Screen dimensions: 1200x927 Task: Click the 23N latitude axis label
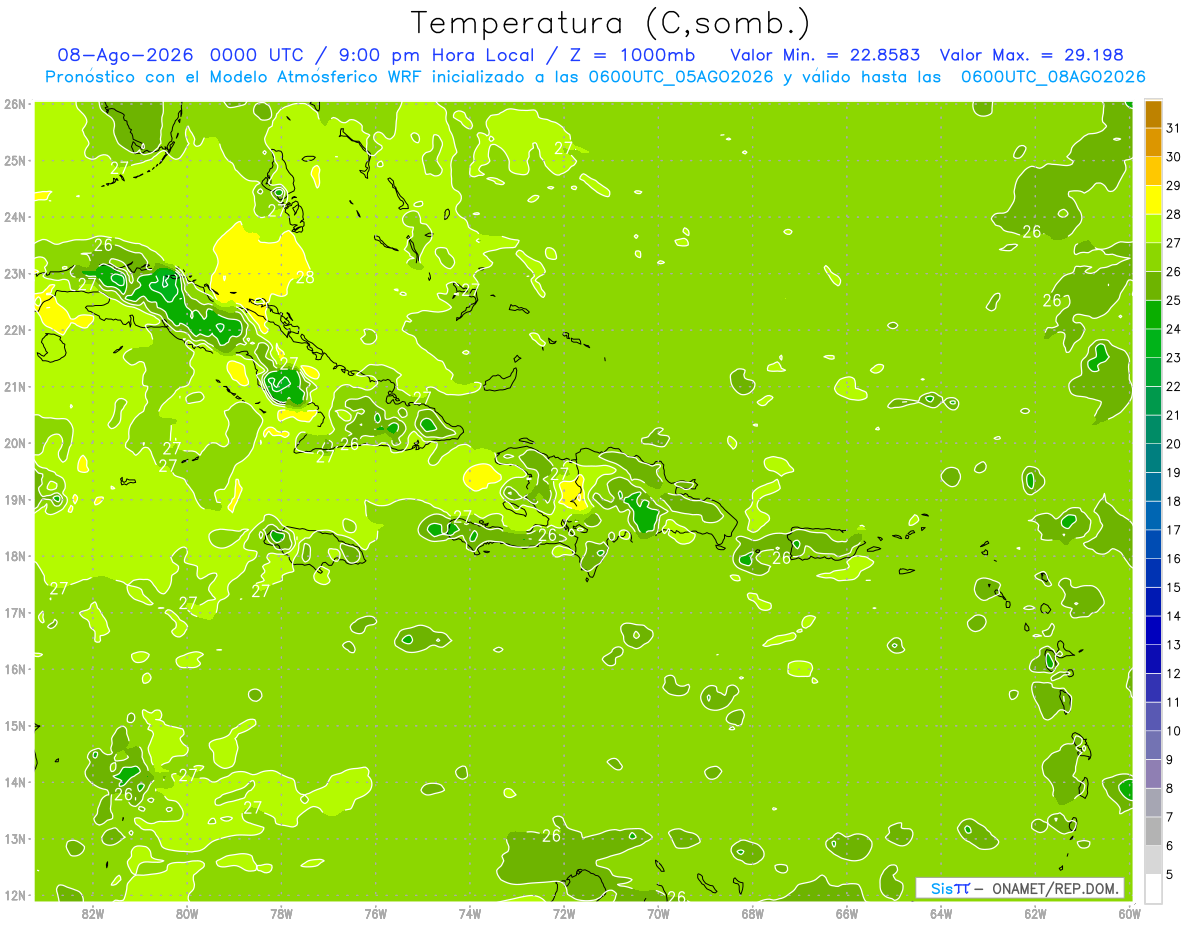(x=16, y=274)
